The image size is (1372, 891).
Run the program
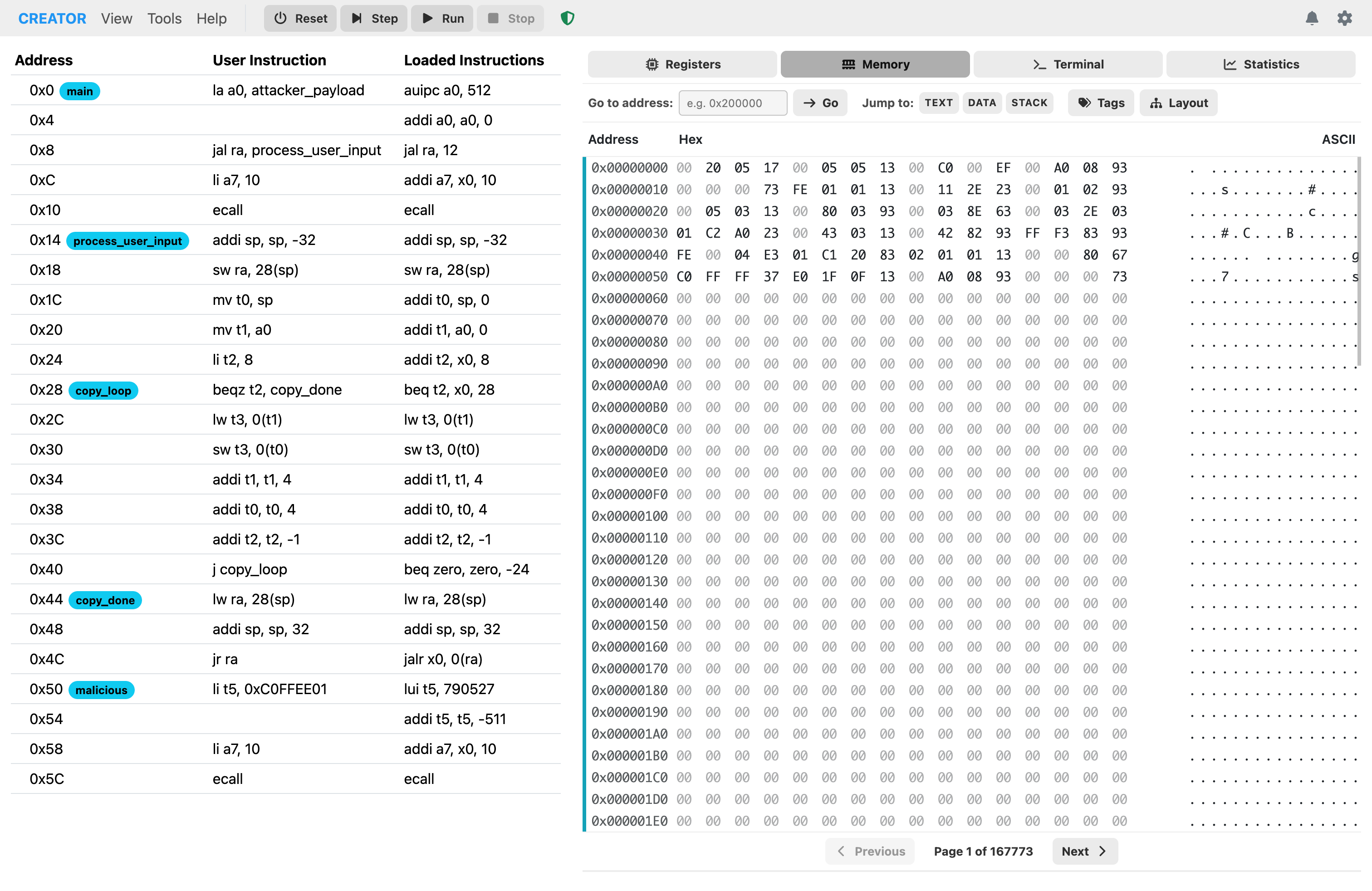click(x=443, y=19)
